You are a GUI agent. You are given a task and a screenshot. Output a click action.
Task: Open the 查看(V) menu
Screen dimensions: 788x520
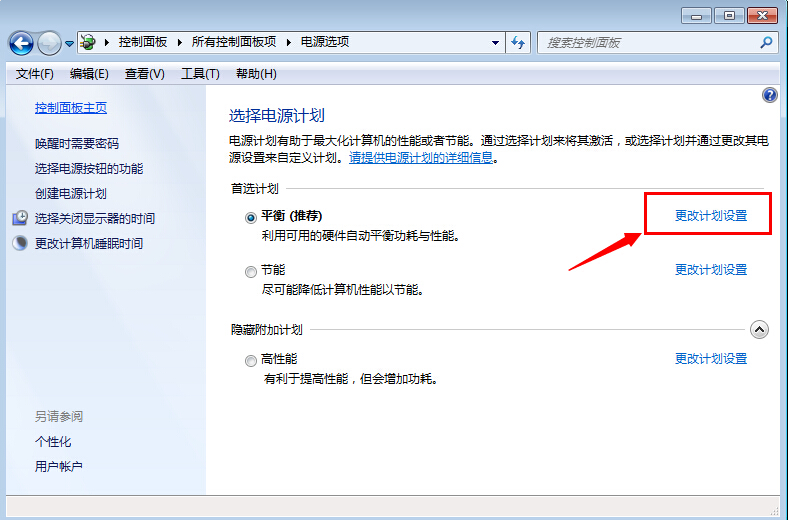click(x=145, y=74)
